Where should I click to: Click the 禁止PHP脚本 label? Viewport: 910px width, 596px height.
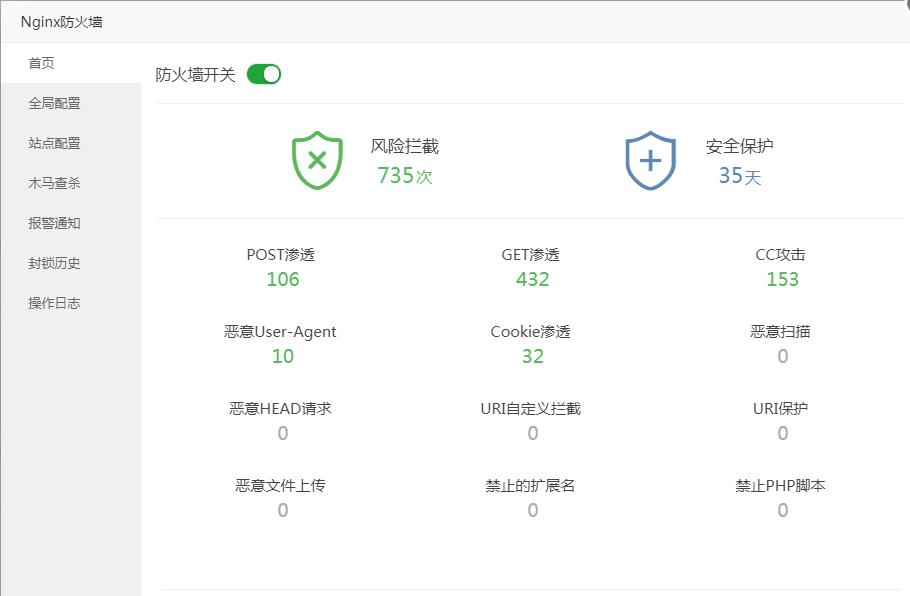(781, 485)
